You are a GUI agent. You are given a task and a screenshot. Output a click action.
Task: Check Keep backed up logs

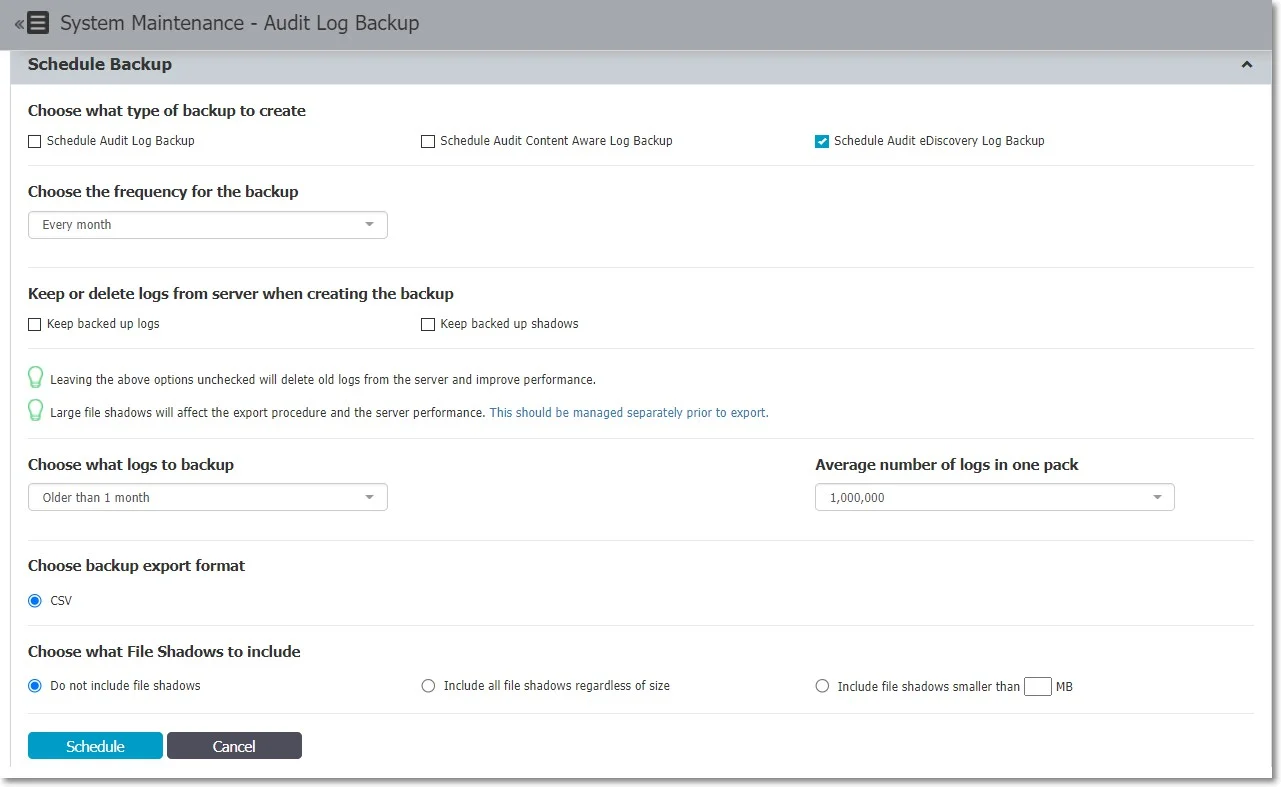point(35,324)
